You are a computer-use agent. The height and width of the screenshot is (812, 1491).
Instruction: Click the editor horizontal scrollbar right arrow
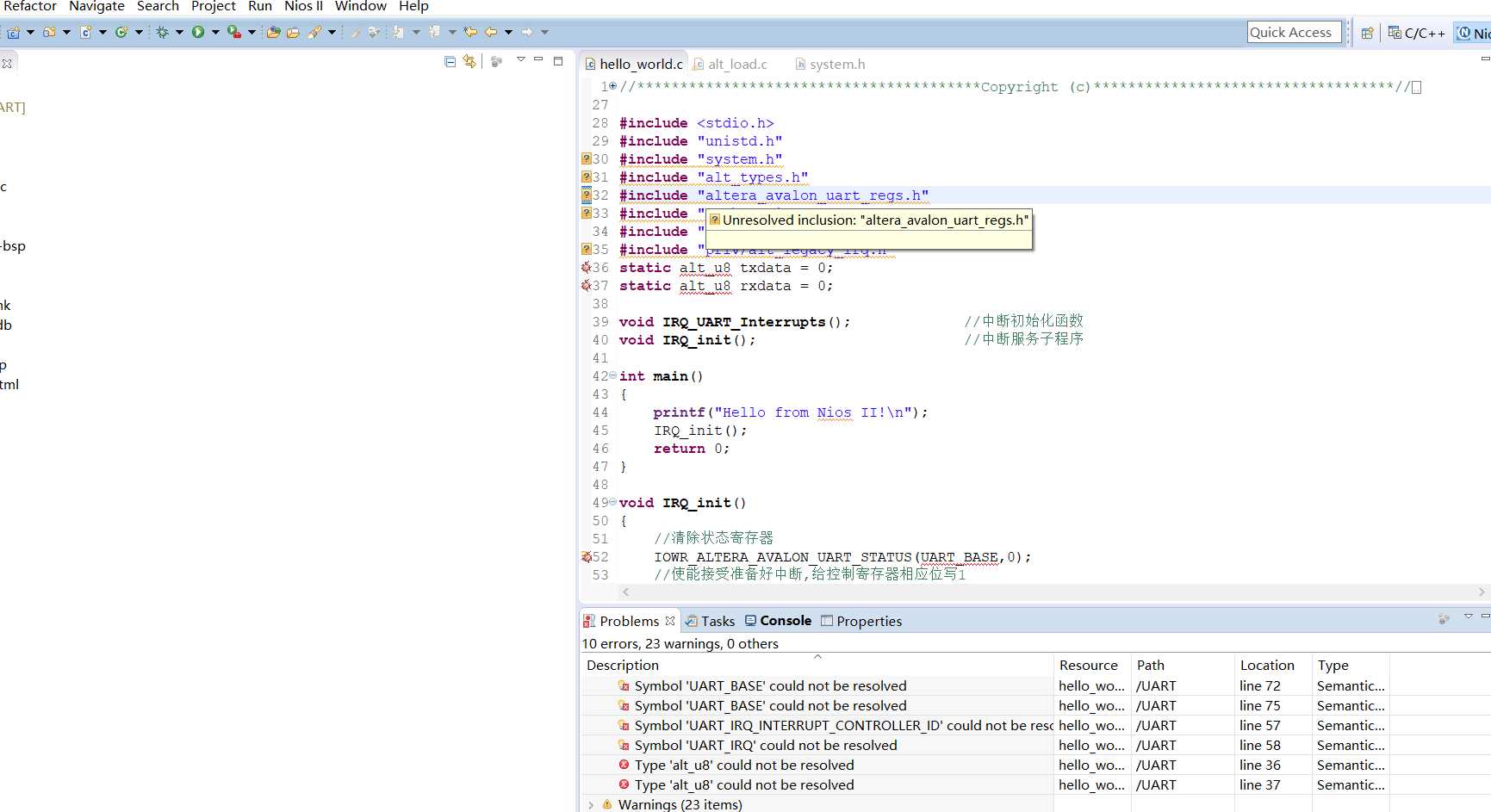point(1482,592)
